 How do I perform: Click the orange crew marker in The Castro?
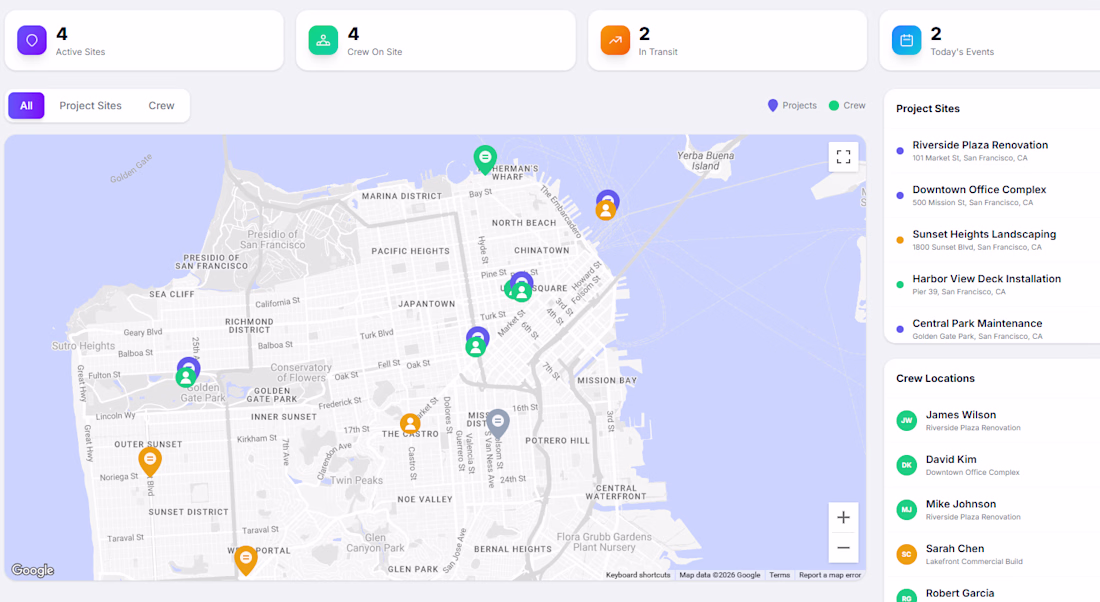(410, 424)
